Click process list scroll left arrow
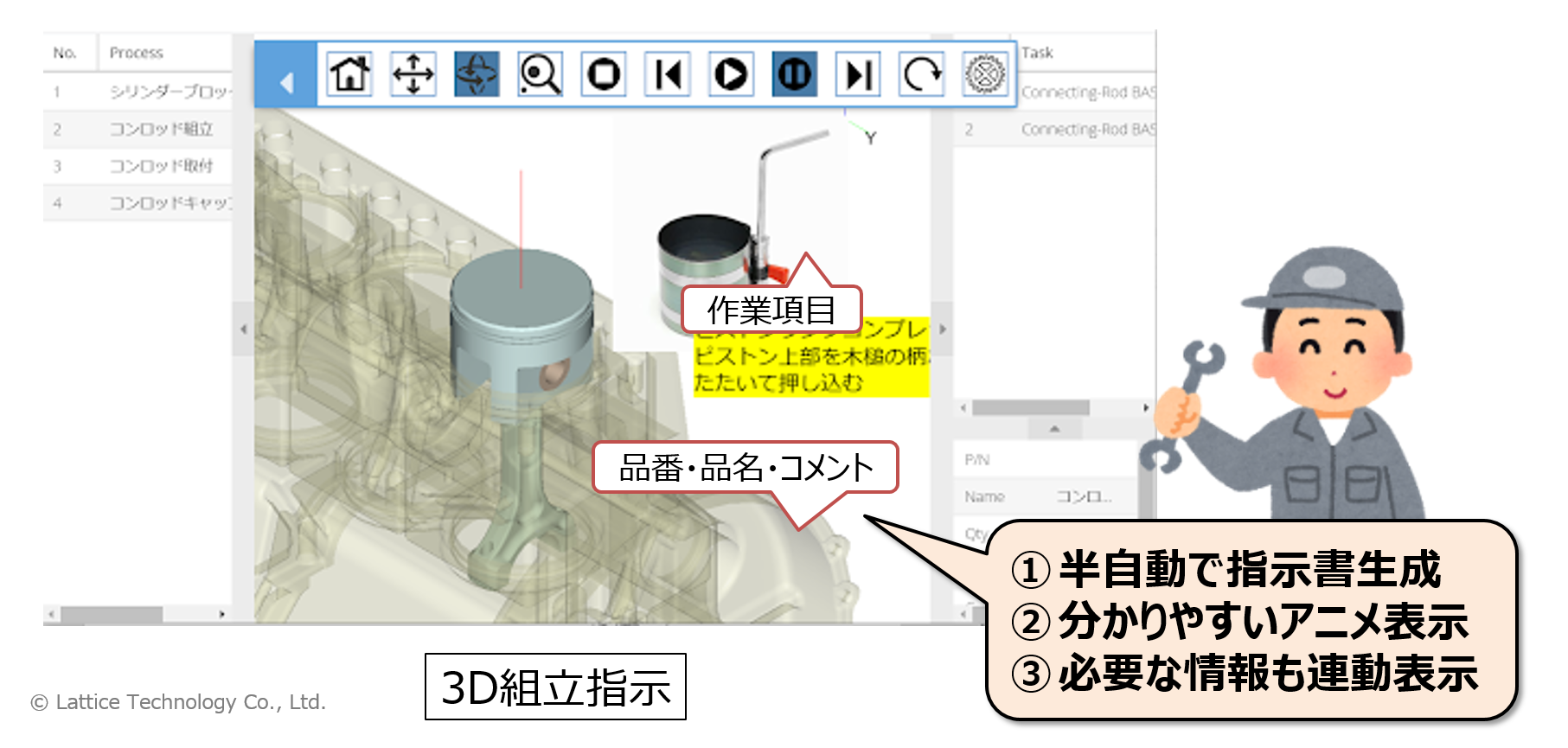The height and width of the screenshot is (748, 1568). point(52,614)
